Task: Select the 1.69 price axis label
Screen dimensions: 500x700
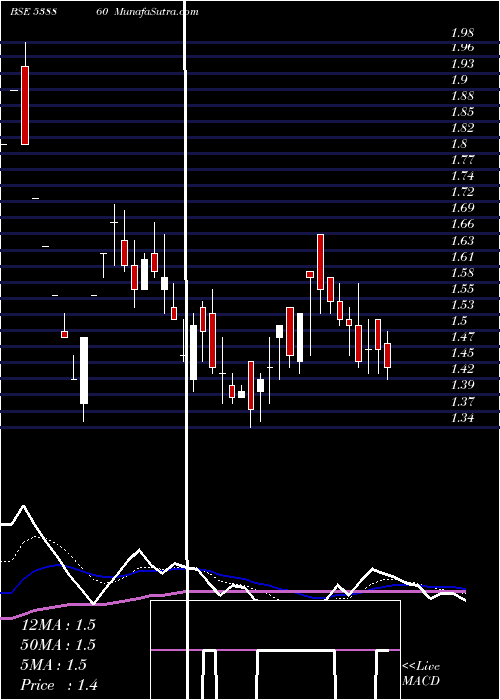Action: pos(462,208)
